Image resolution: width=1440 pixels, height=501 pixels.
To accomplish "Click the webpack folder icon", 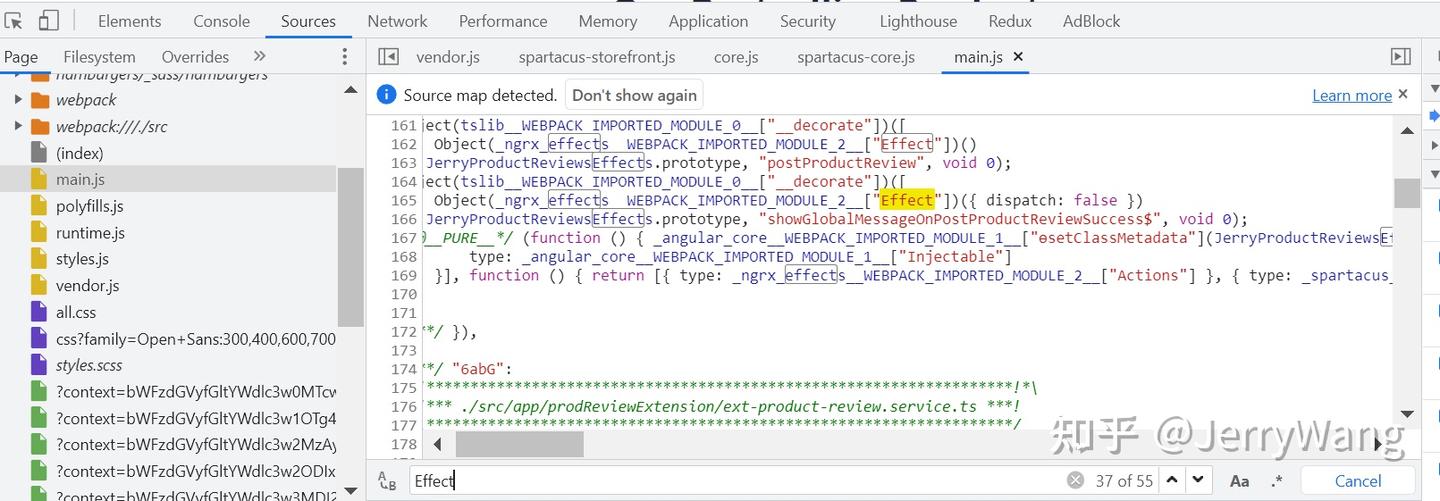I will coord(40,100).
